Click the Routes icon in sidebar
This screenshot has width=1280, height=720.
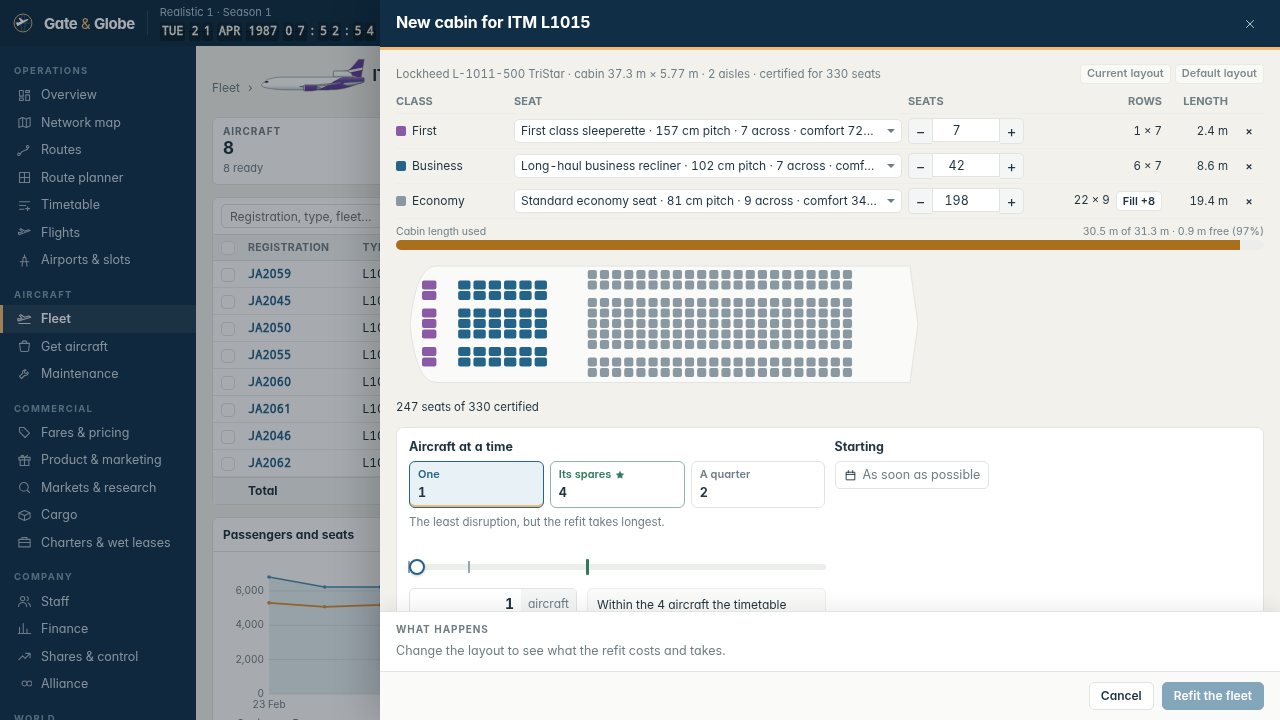coord(24,150)
